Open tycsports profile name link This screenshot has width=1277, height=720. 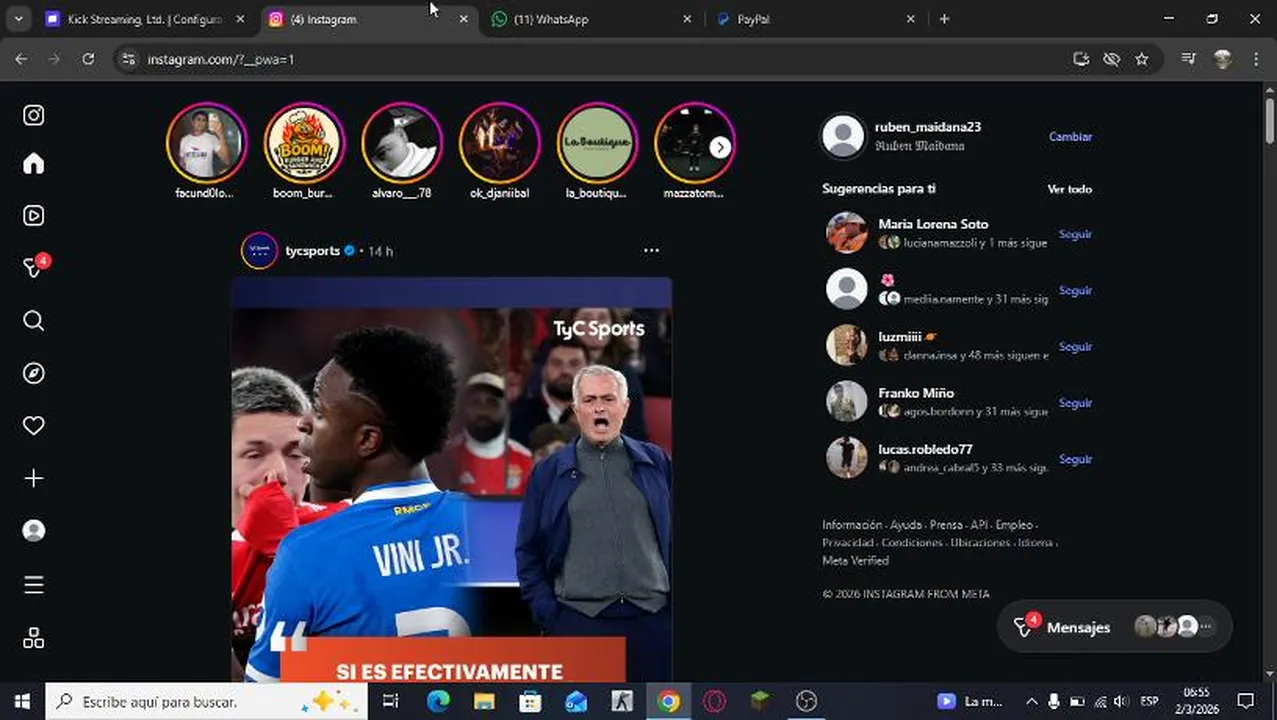click(313, 251)
